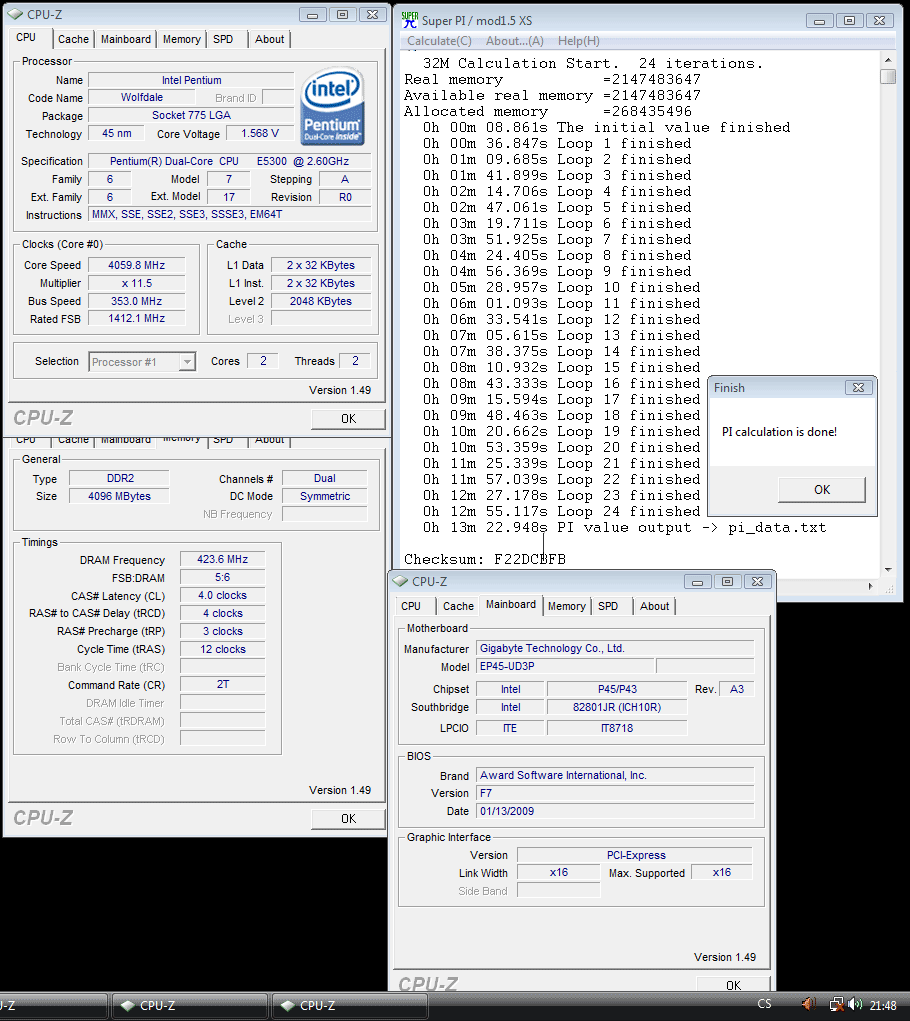910x1021 pixels.
Task: Click the Package value Socket 775 LGA
Action: tap(191, 115)
